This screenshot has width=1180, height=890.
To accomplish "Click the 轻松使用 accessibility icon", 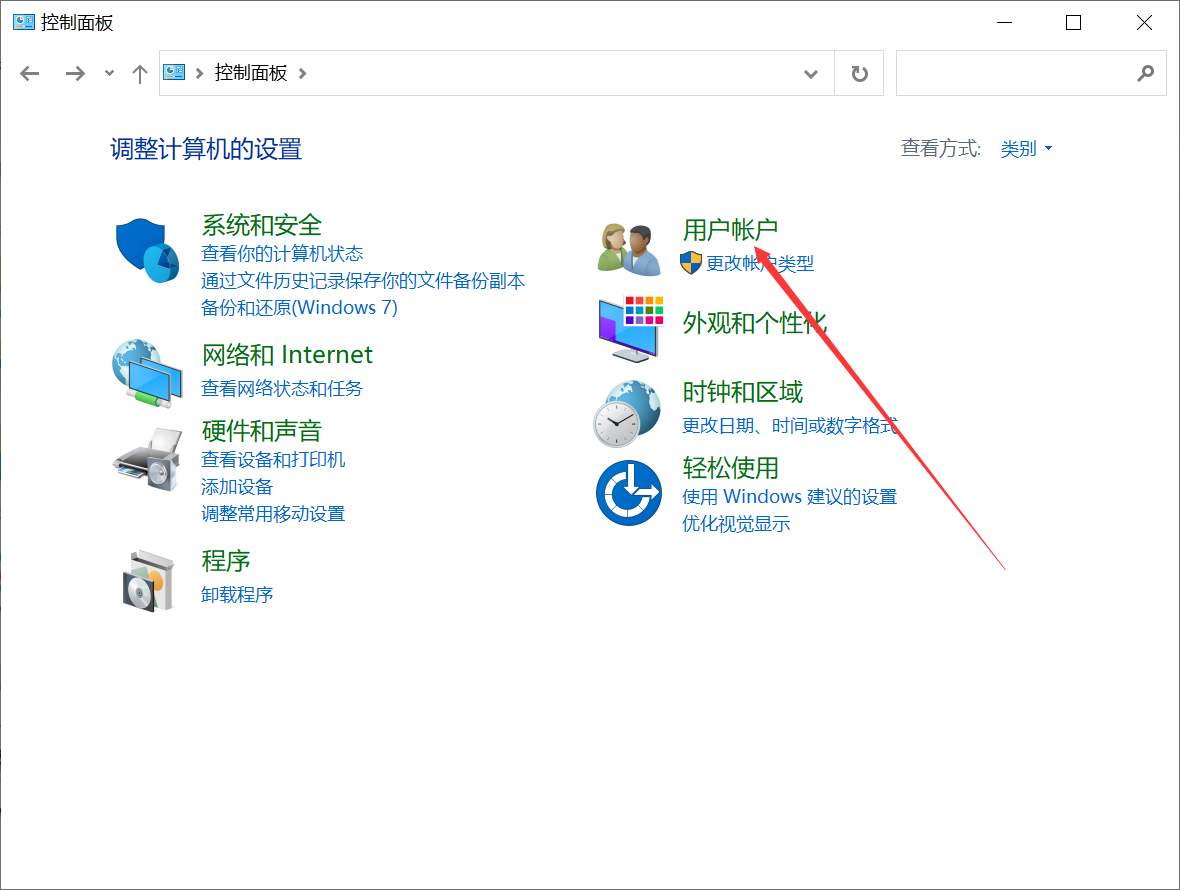I will tap(628, 491).
